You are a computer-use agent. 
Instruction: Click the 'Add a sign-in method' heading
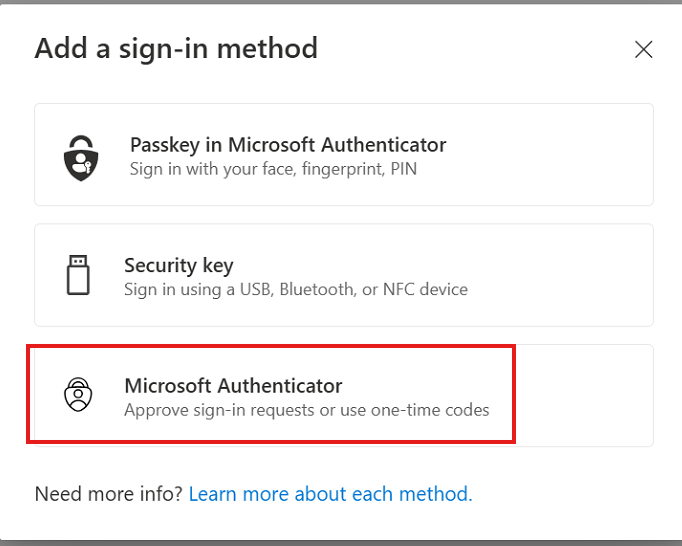(x=176, y=48)
